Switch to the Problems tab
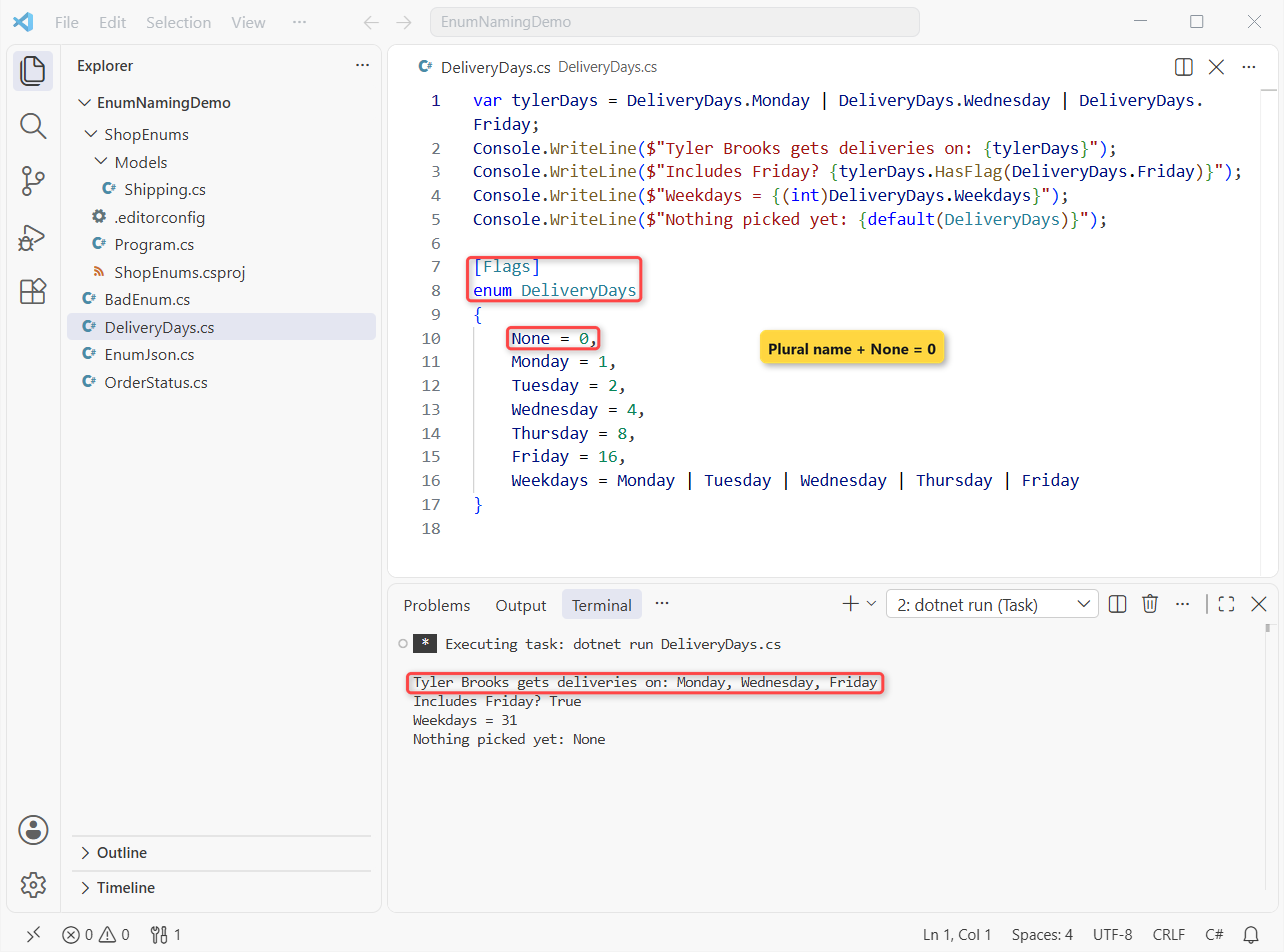The height and width of the screenshot is (952, 1284). 437,605
